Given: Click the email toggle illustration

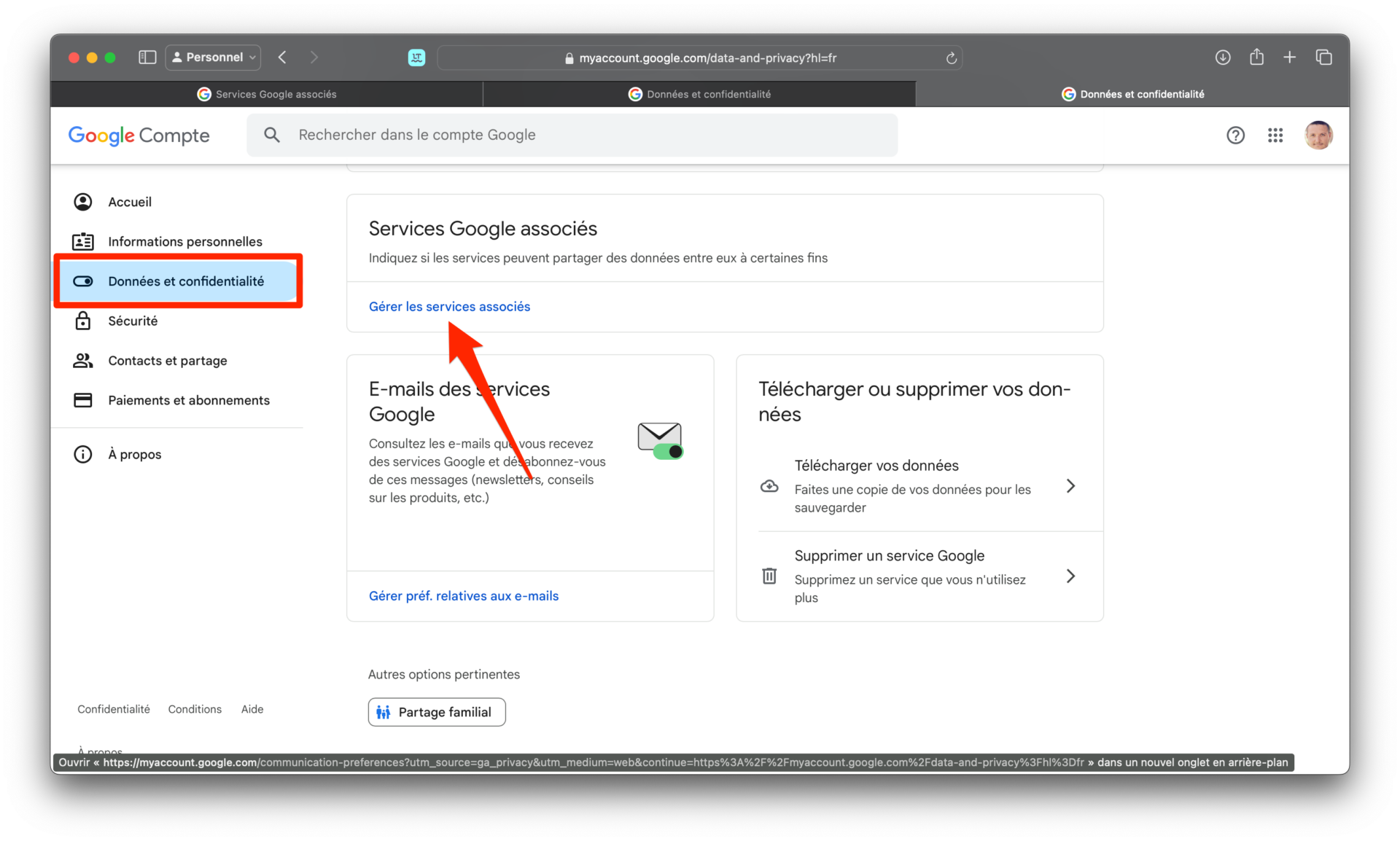Looking at the screenshot, I should pos(660,441).
